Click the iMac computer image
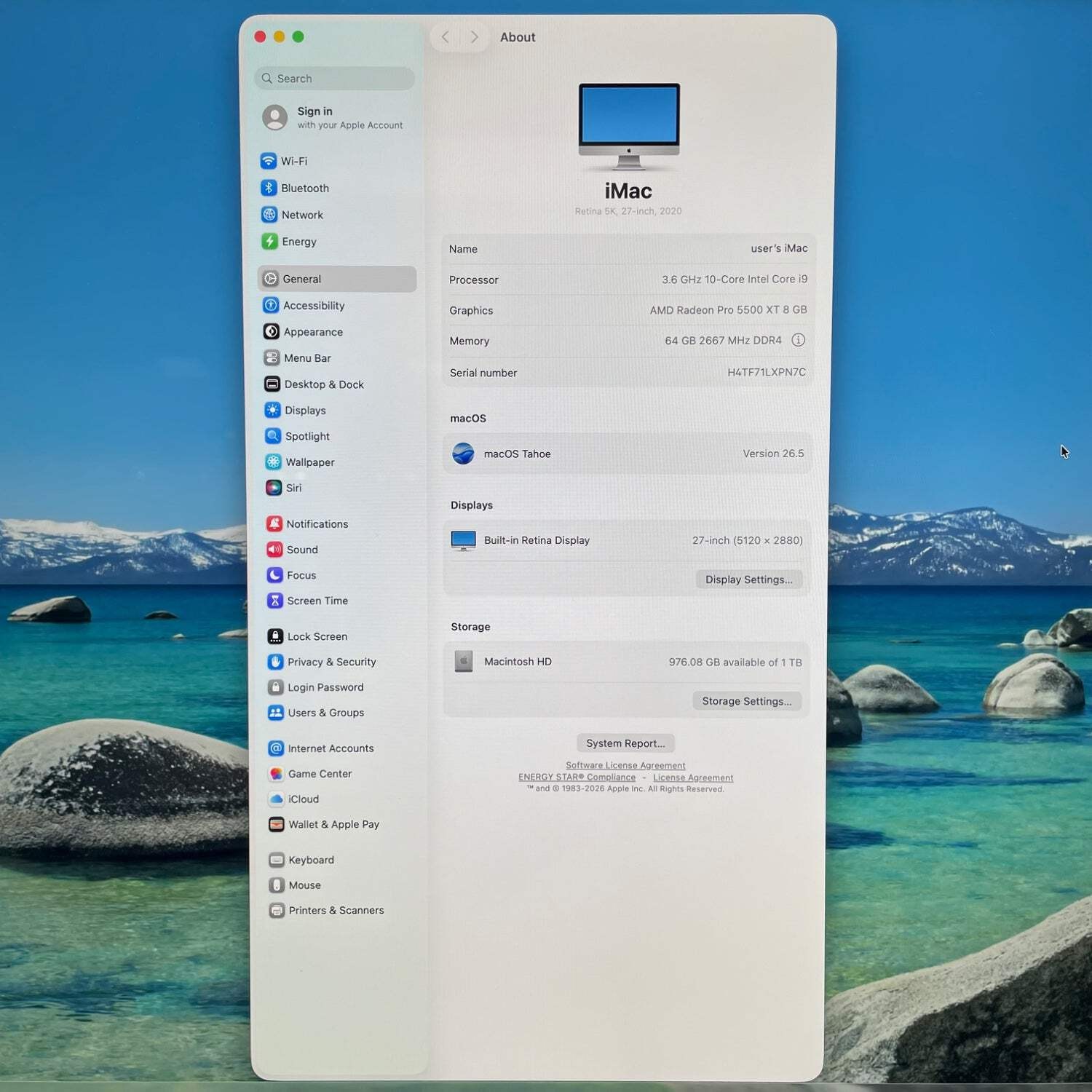This screenshot has height=1092, width=1092. pos(629,127)
